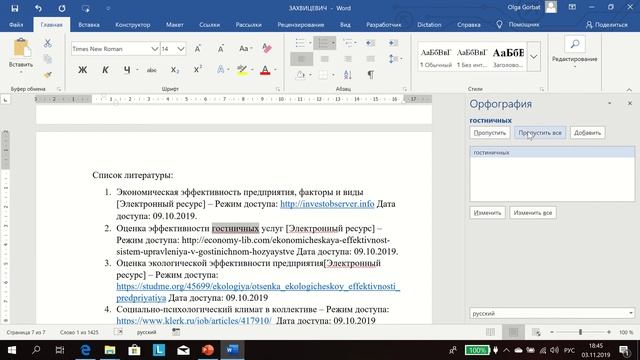Open the shading paint bucket
Viewport: 640px width, 360px height.
point(300,75)
